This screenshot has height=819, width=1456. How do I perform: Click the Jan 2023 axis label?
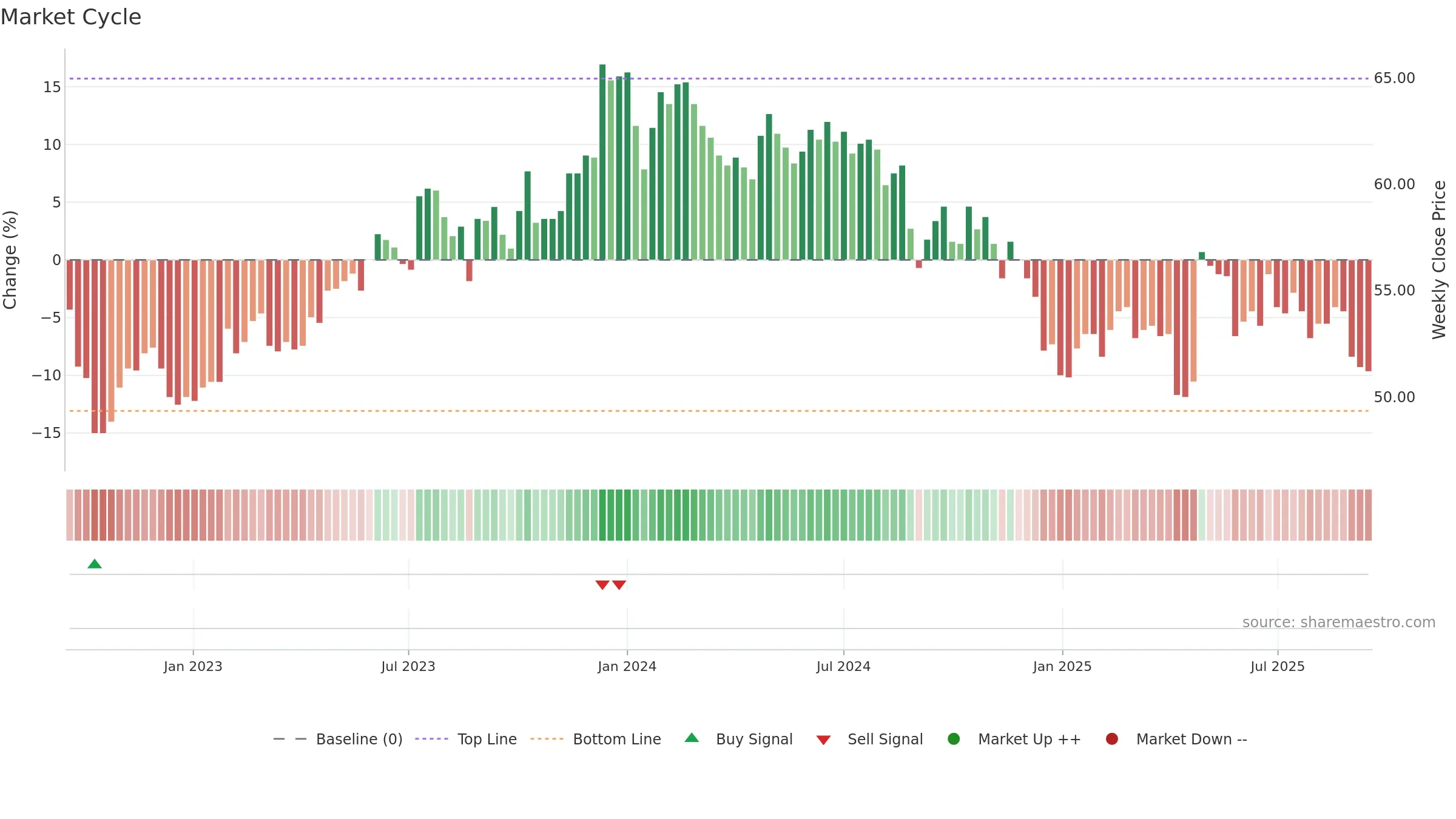coord(193,667)
